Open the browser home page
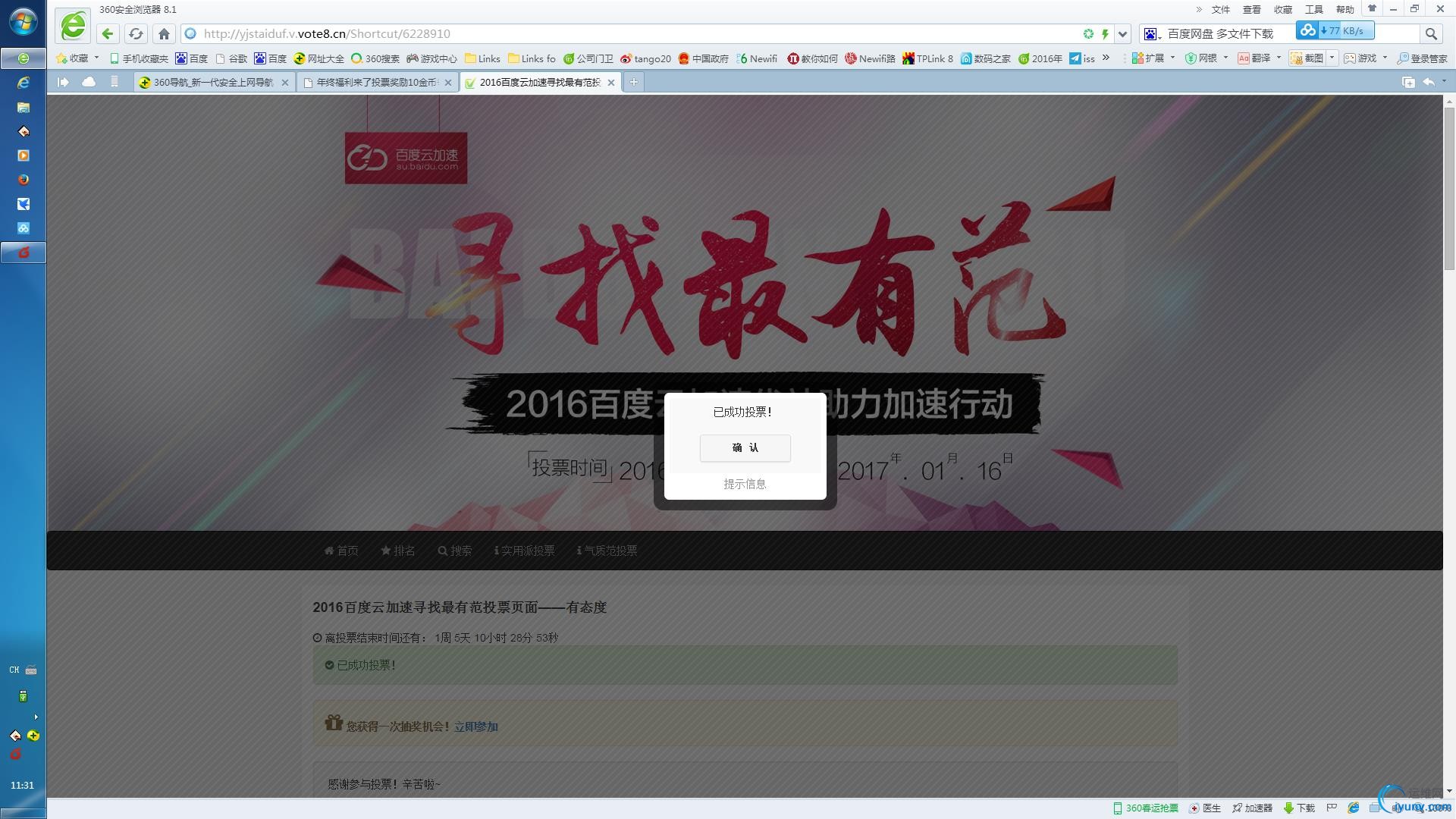This screenshot has height=819, width=1456. point(164,33)
